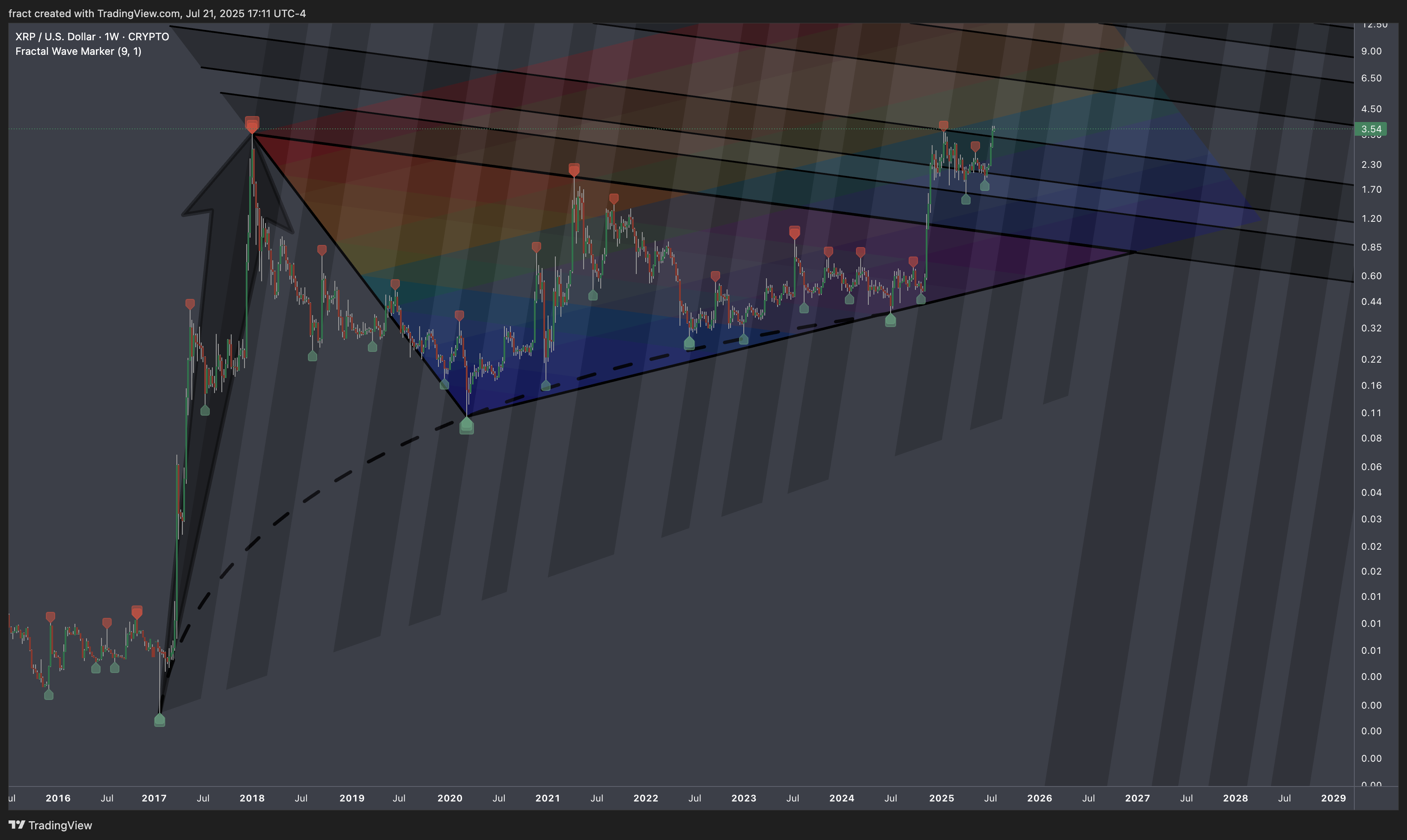Click the 2025 label on the time axis

click(x=942, y=798)
